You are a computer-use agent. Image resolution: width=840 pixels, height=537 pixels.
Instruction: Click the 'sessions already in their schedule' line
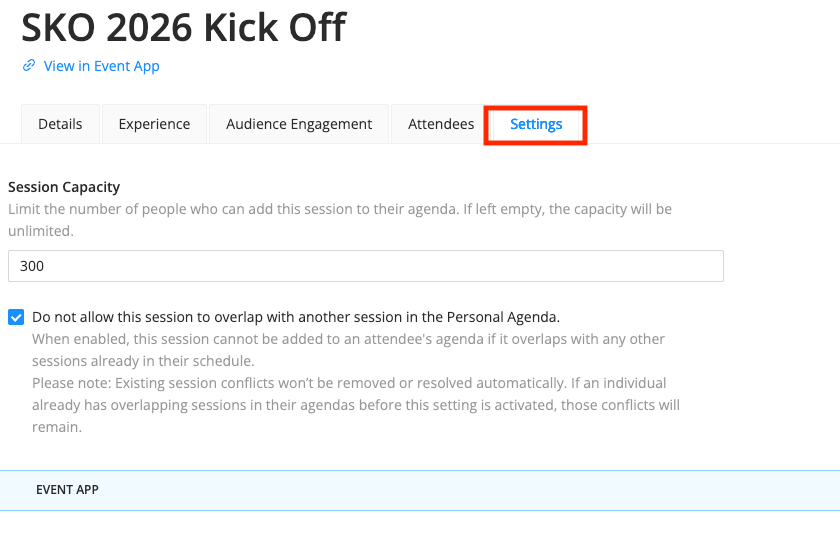143,361
